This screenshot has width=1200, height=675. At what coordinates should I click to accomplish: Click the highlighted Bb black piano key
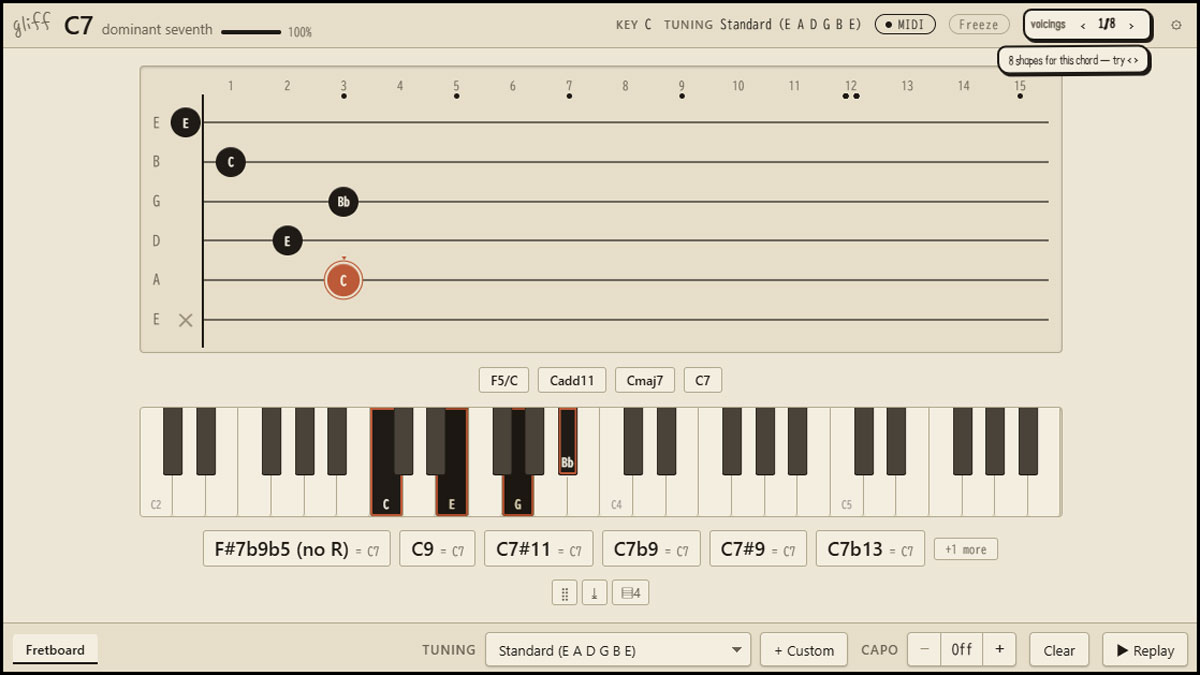(567, 441)
